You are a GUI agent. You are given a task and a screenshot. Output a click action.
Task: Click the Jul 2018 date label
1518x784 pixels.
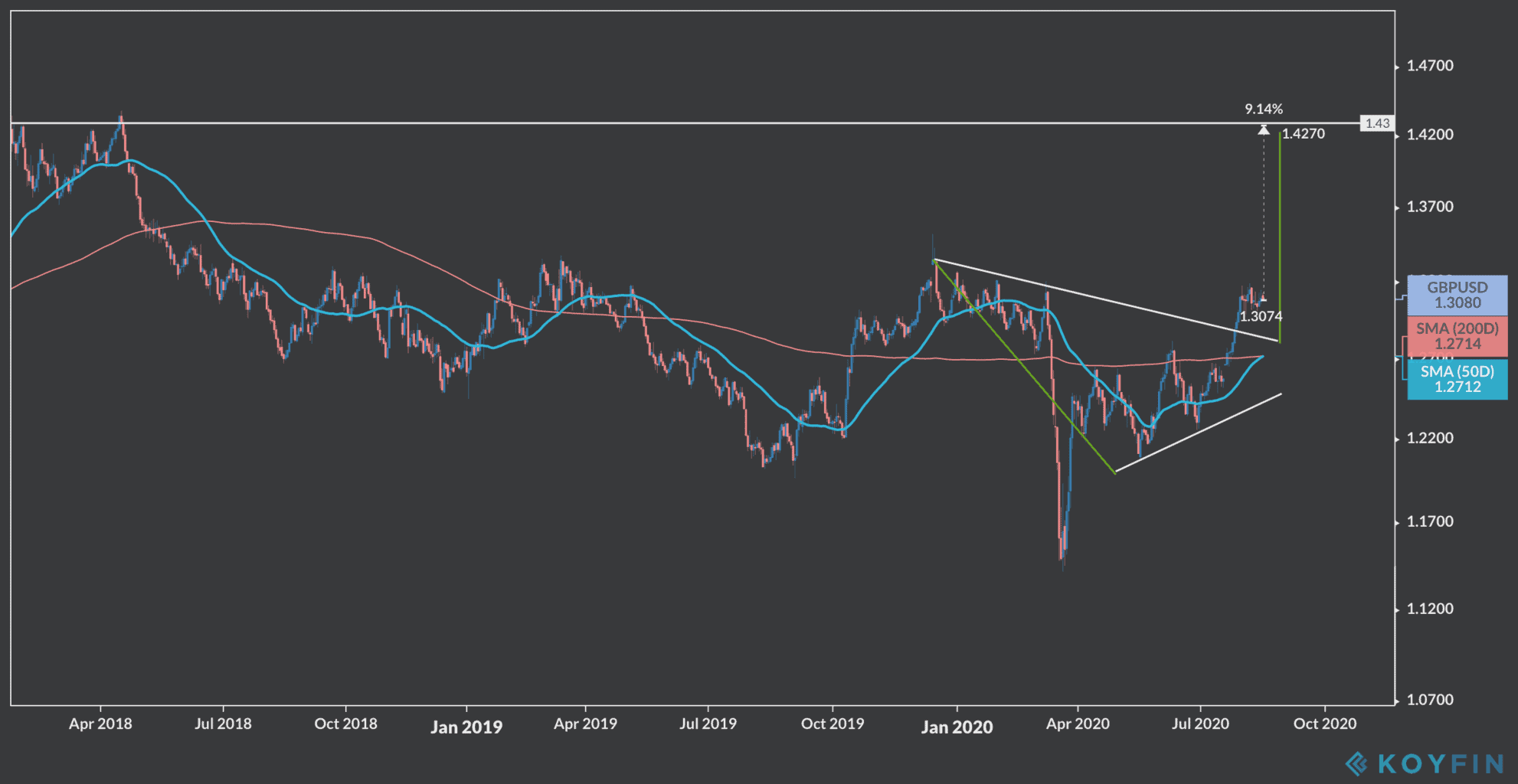point(223,724)
